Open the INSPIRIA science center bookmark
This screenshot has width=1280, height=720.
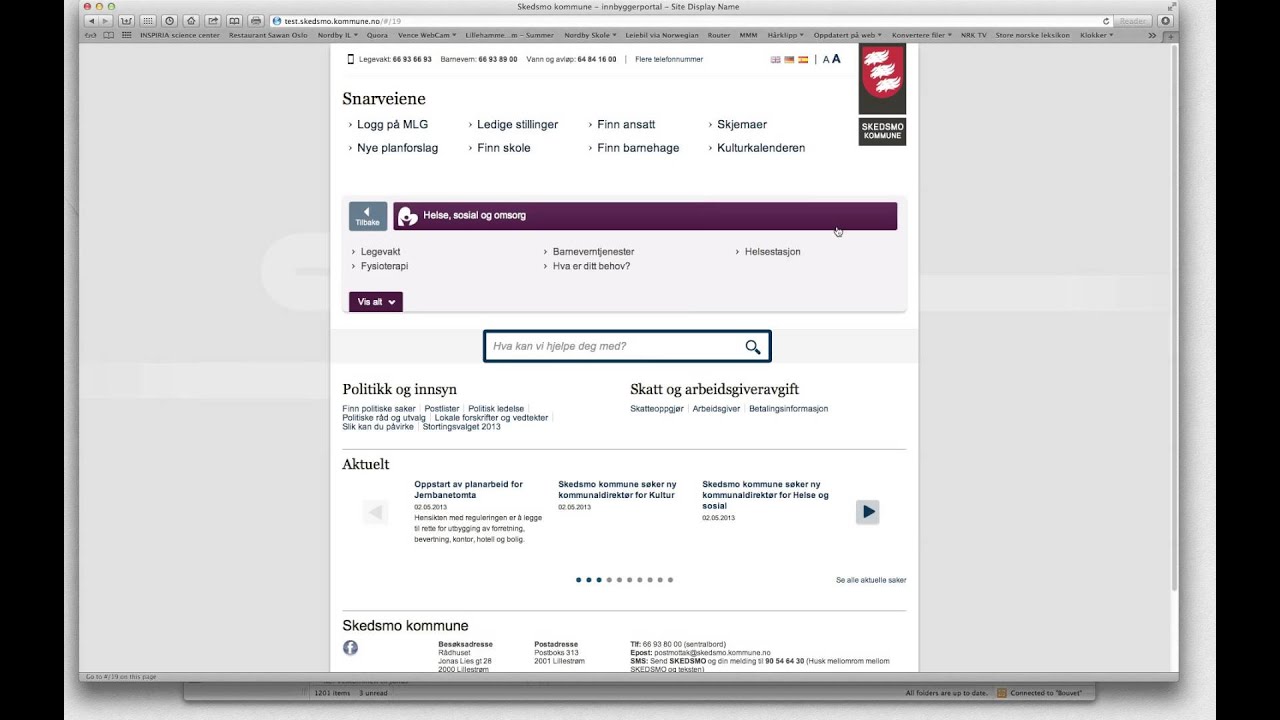179,35
